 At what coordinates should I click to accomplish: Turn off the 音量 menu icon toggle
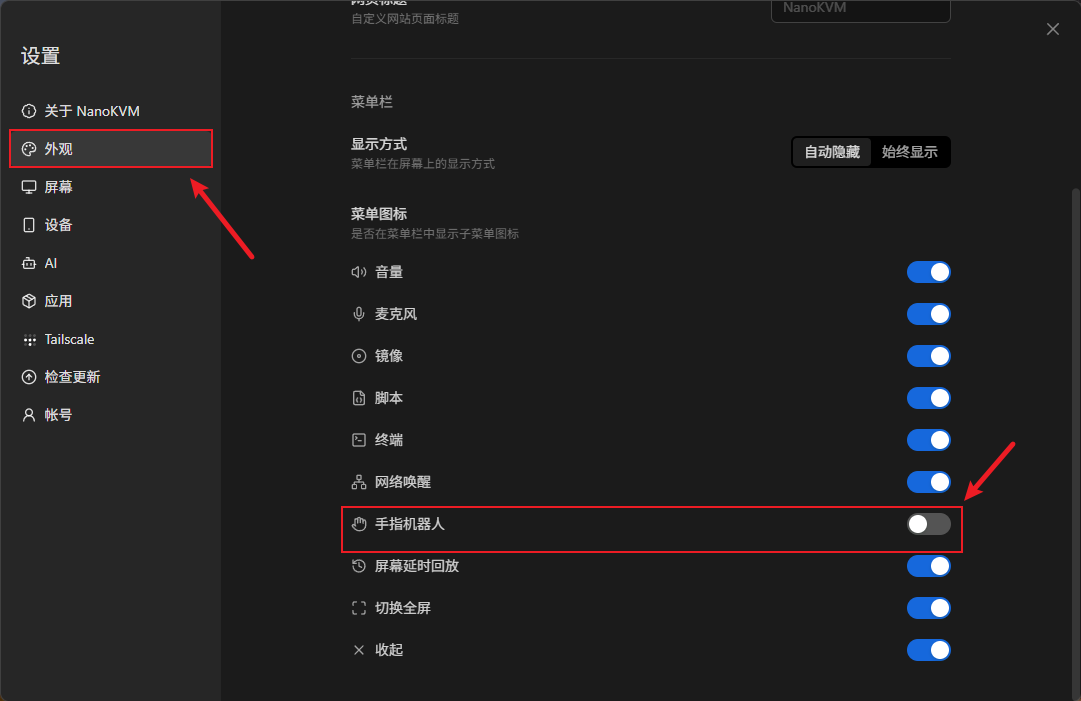[x=929, y=272]
